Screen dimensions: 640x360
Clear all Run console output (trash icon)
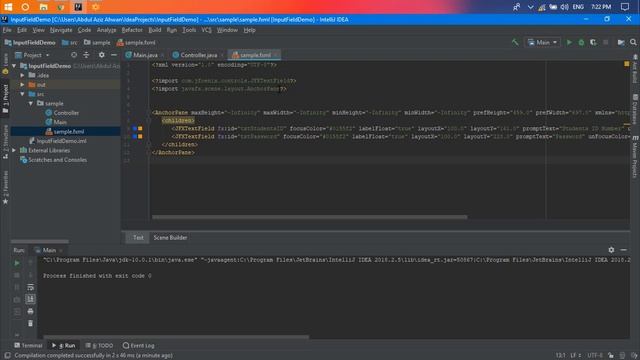tap(30, 323)
